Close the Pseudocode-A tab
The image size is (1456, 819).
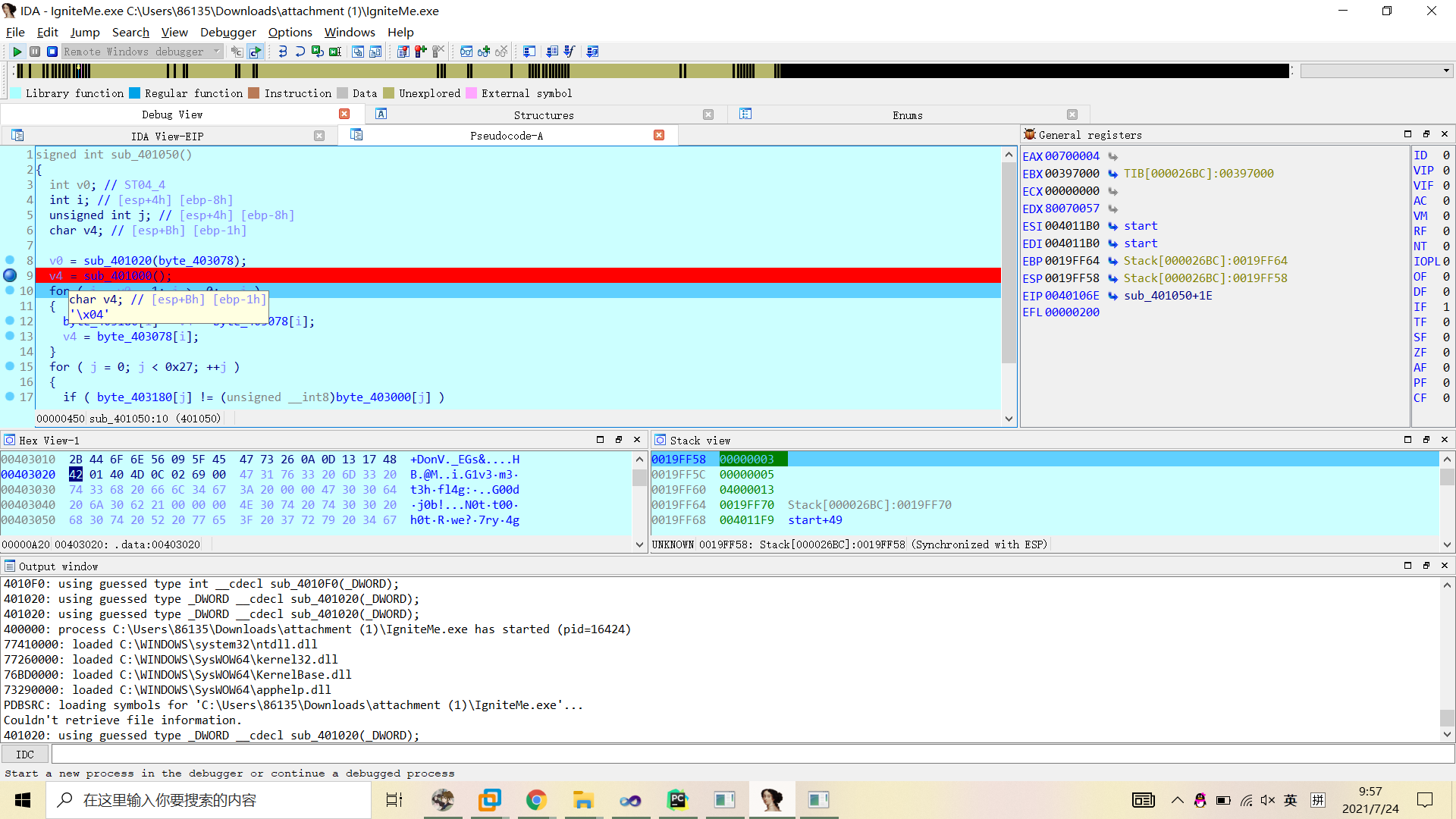coord(659,135)
